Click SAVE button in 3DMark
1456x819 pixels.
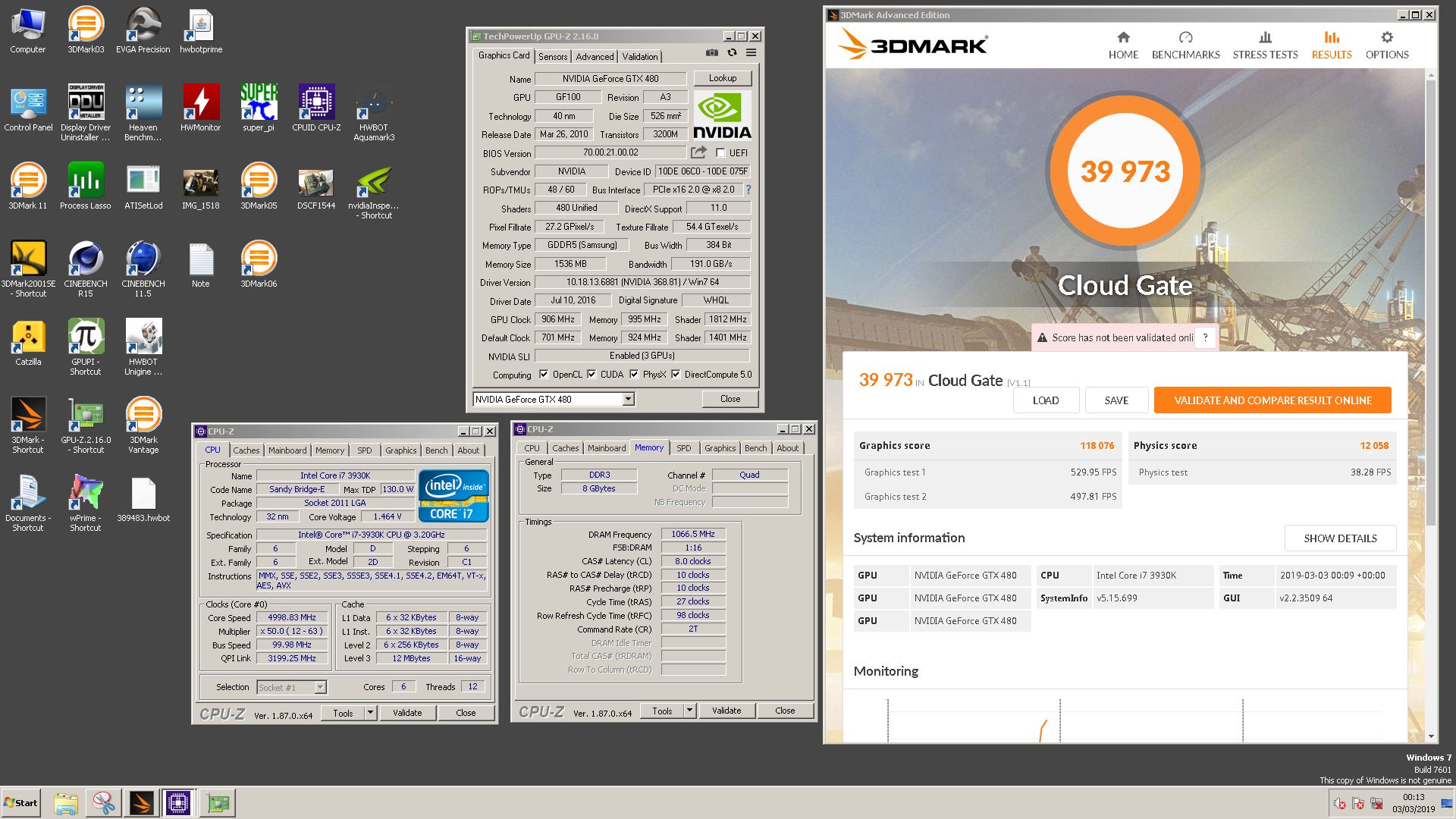click(x=1116, y=400)
